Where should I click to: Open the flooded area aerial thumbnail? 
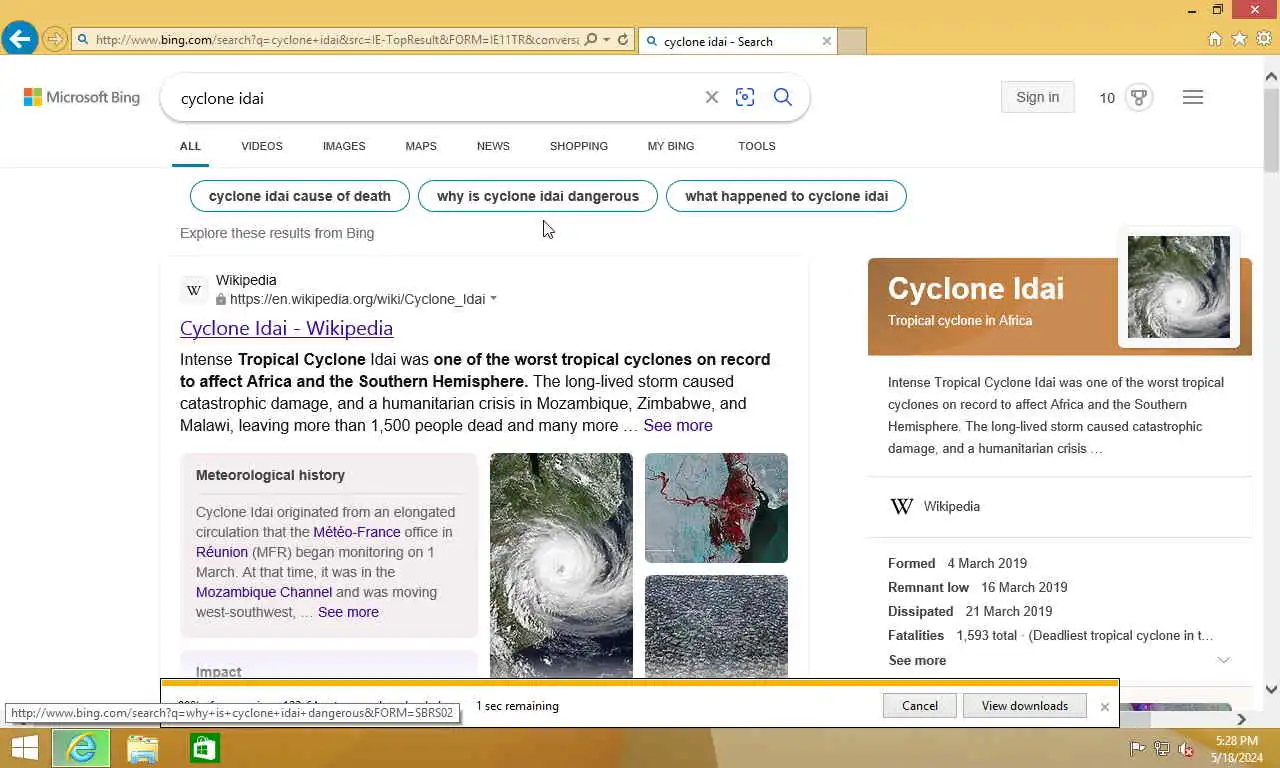click(x=716, y=626)
